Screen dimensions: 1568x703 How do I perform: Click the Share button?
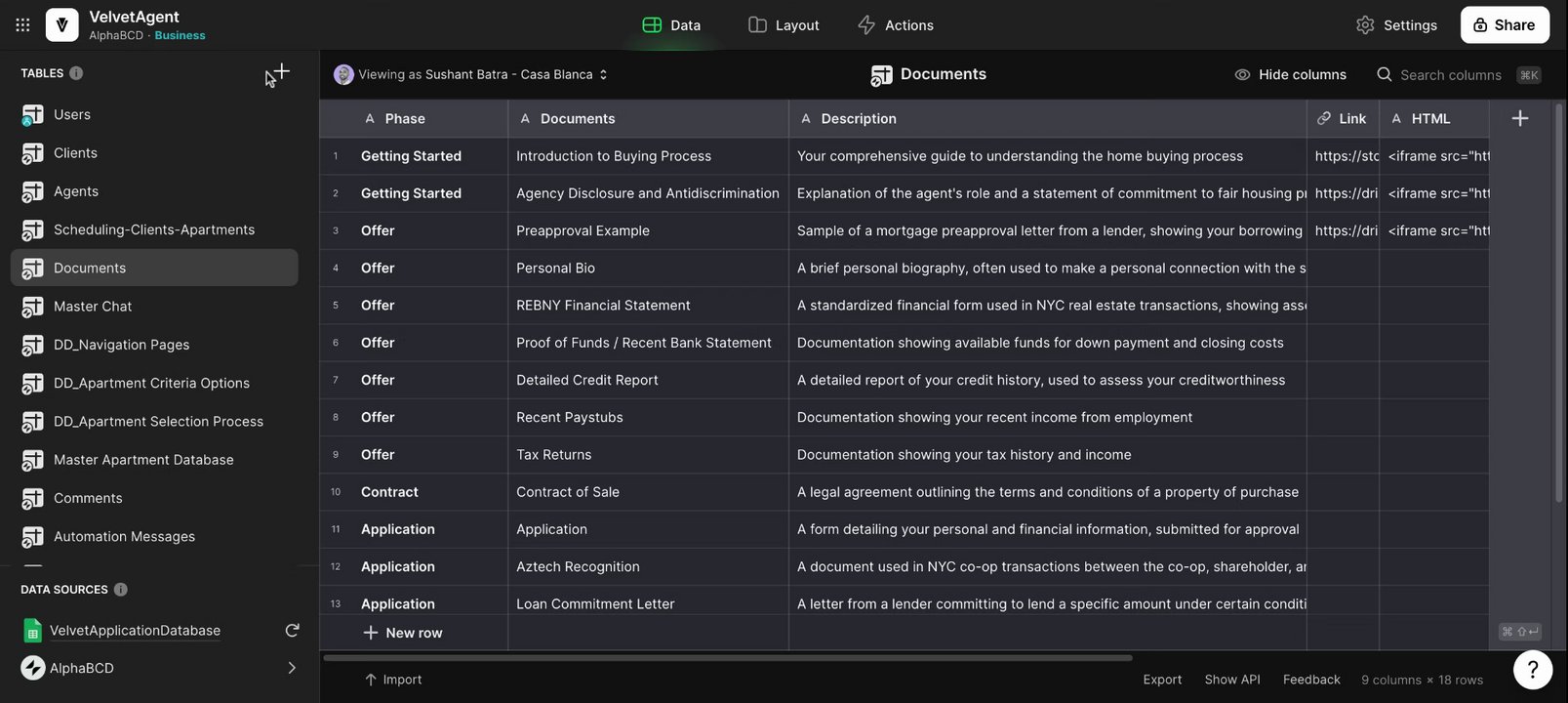(1504, 25)
